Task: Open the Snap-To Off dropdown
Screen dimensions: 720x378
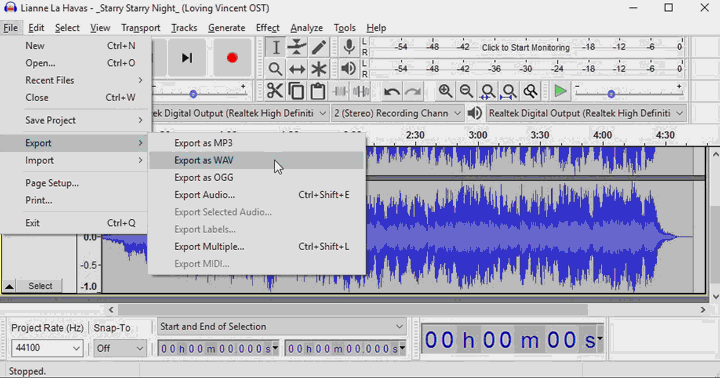Action: coord(119,348)
